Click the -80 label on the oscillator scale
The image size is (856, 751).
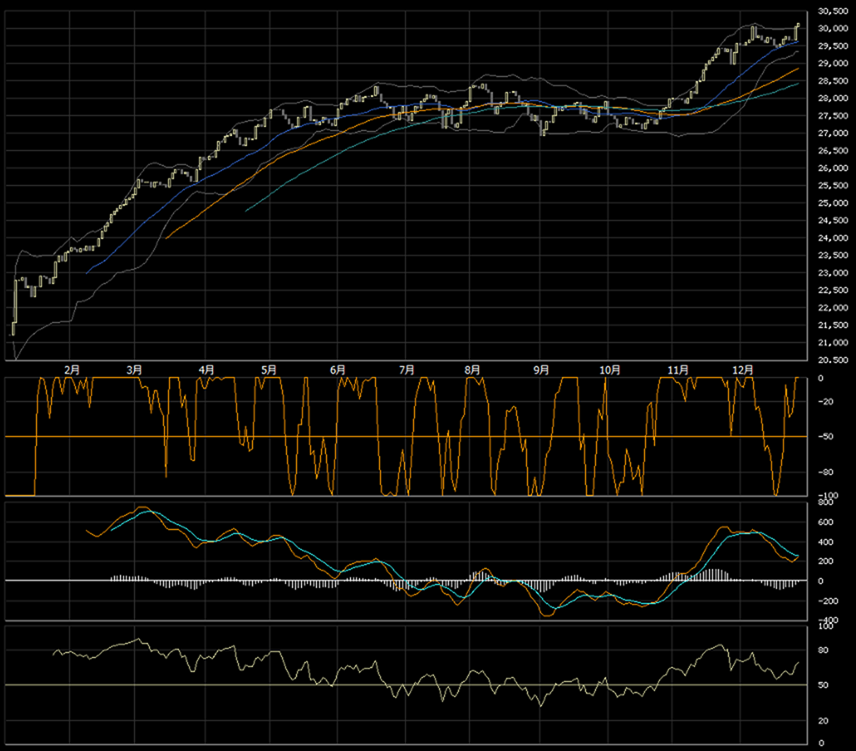pyautogui.click(x=826, y=473)
